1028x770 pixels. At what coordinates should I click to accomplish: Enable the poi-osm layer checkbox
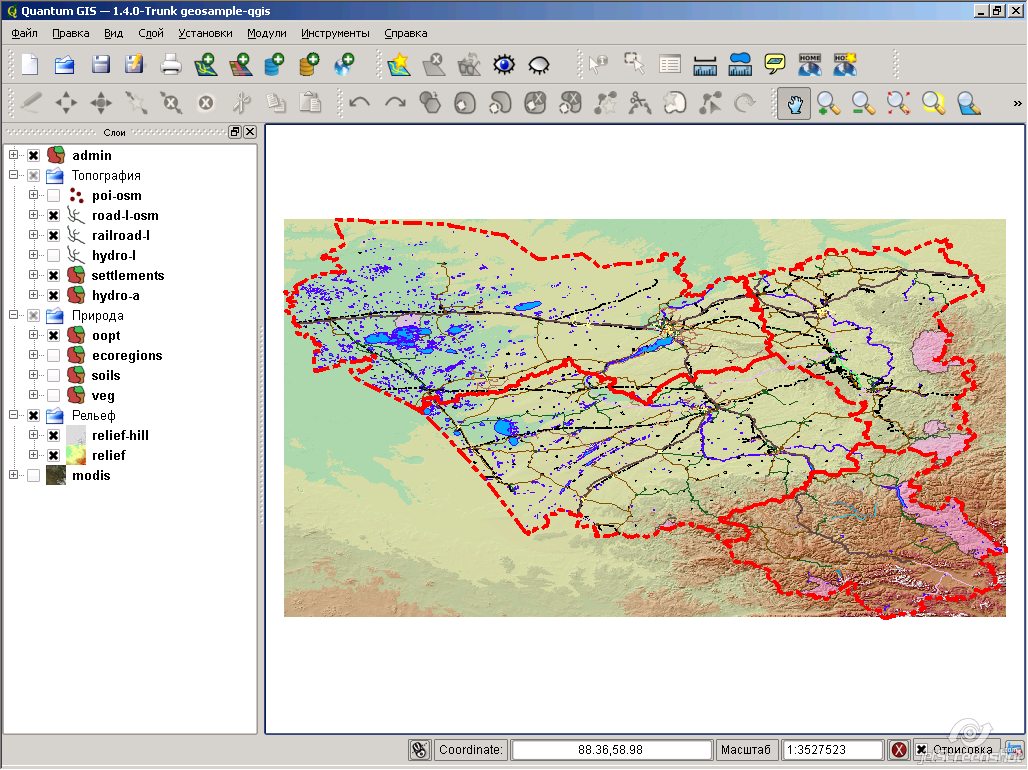(x=54, y=195)
